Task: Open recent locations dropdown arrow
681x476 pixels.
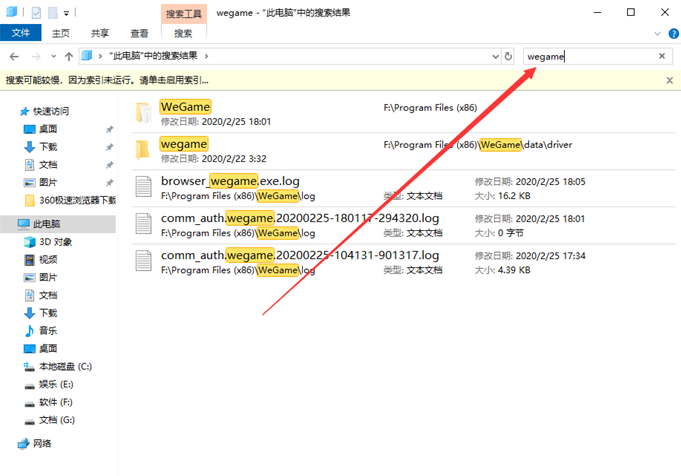Action: tap(53, 56)
